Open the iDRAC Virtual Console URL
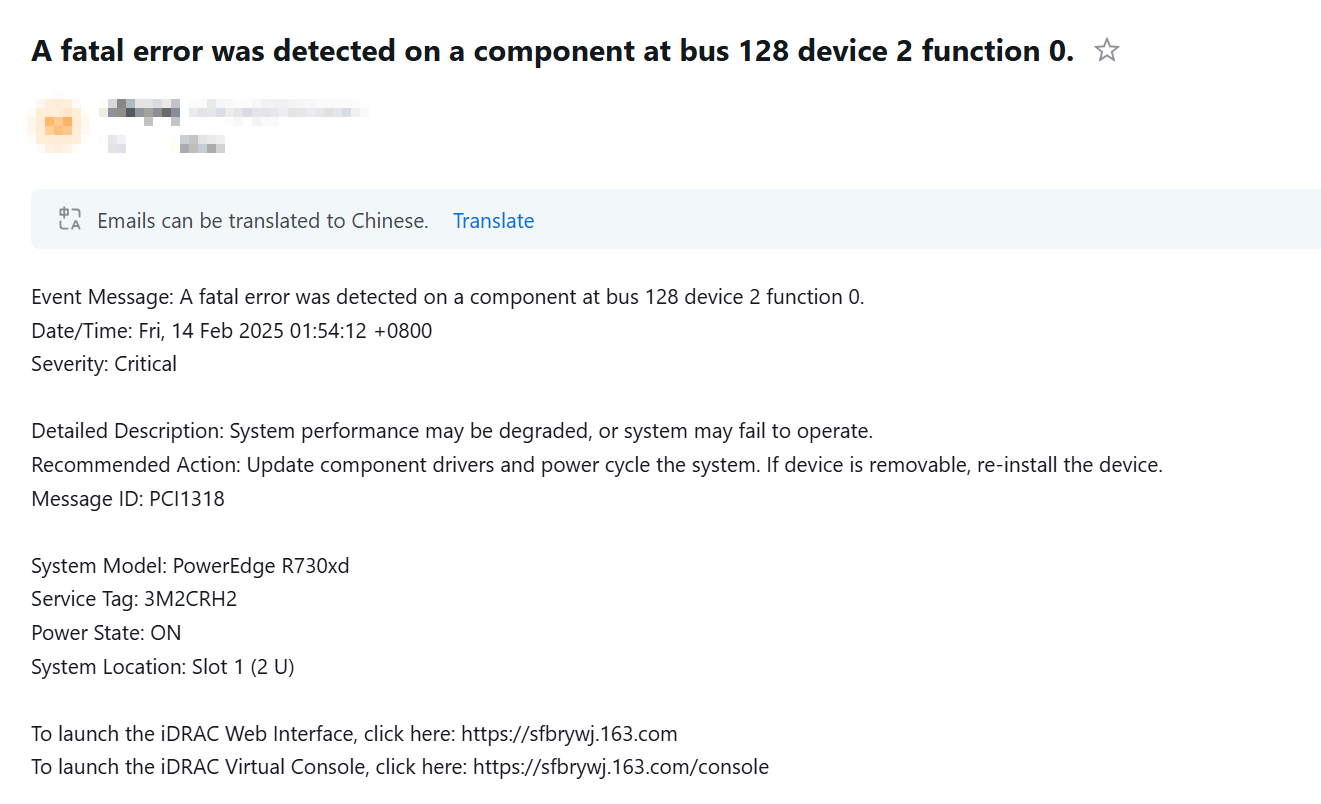Image resolution: width=1321 pixels, height=804 pixels. (620, 768)
